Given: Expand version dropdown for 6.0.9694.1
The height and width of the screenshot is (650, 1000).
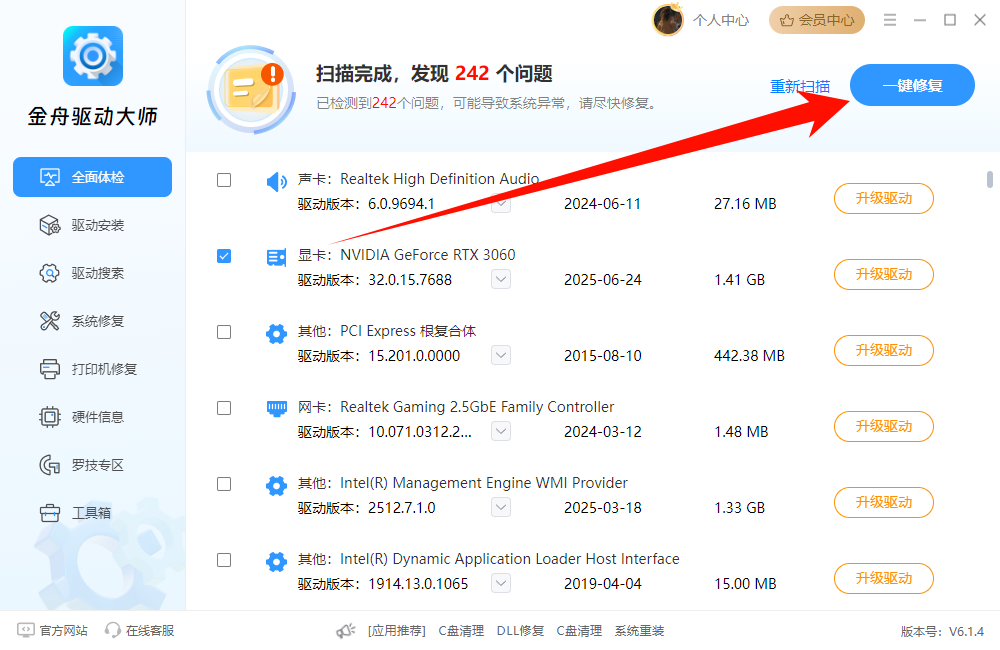Looking at the screenshot, I should [x=501, y=203].
